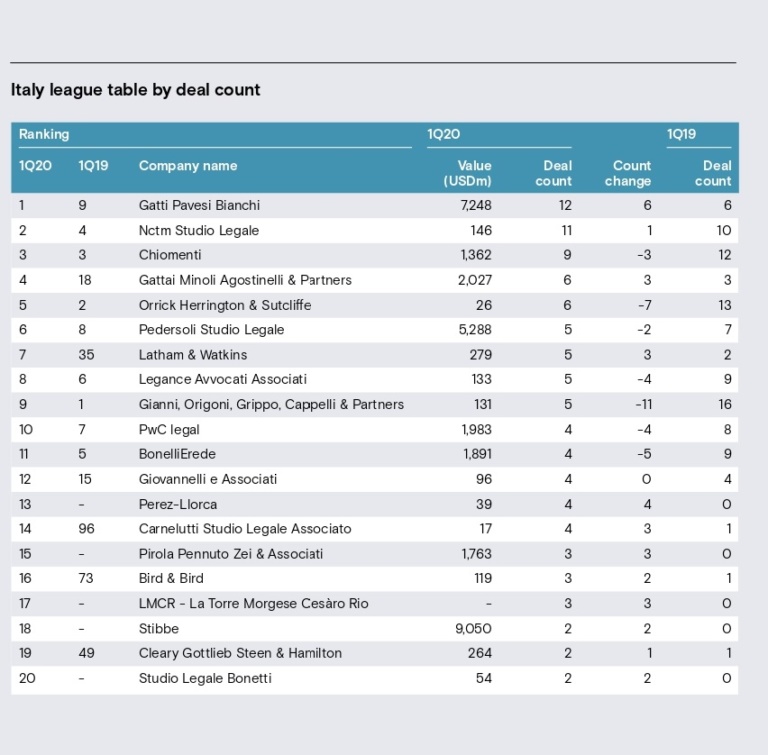Click the 1Q19 ranking column header
The height and width of the screenshot is (755, 768).
coord(93,166)
